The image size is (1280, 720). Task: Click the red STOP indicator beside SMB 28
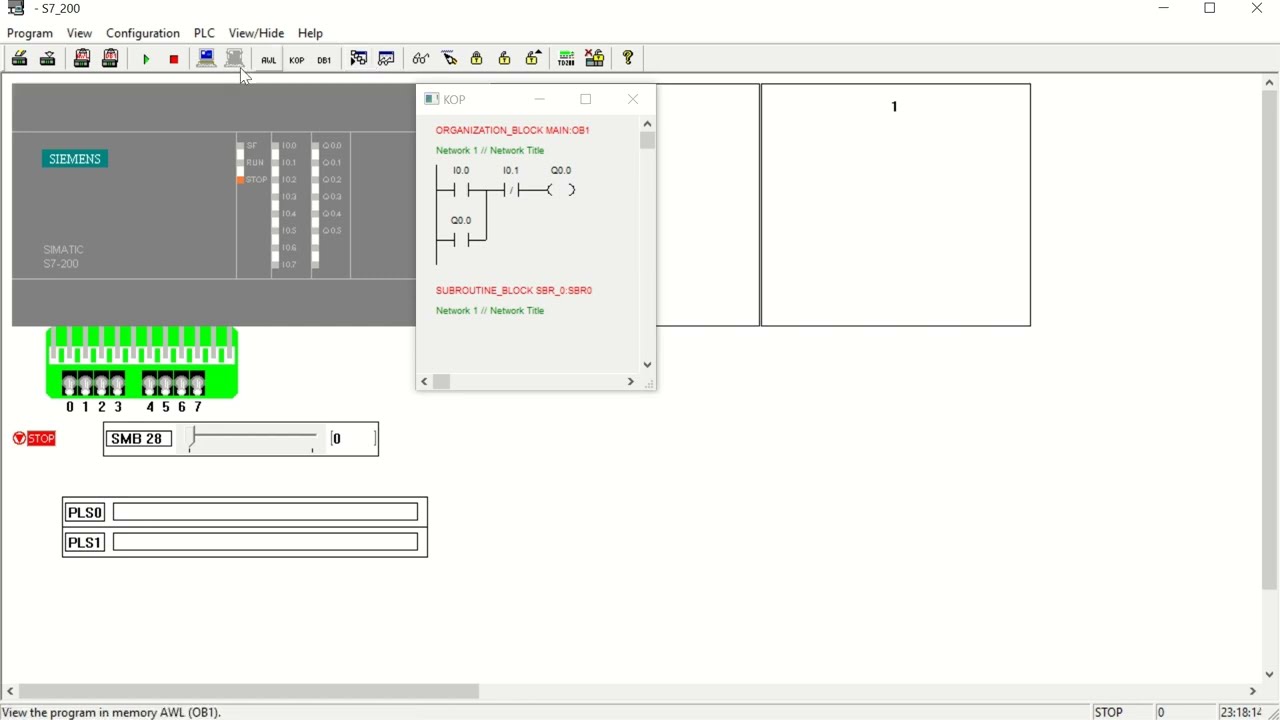point(35,439)
